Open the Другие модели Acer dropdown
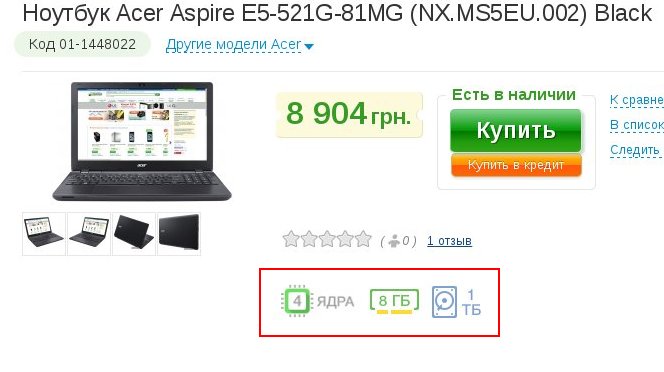Screen dimensions: 664x372 coord(233,44)
